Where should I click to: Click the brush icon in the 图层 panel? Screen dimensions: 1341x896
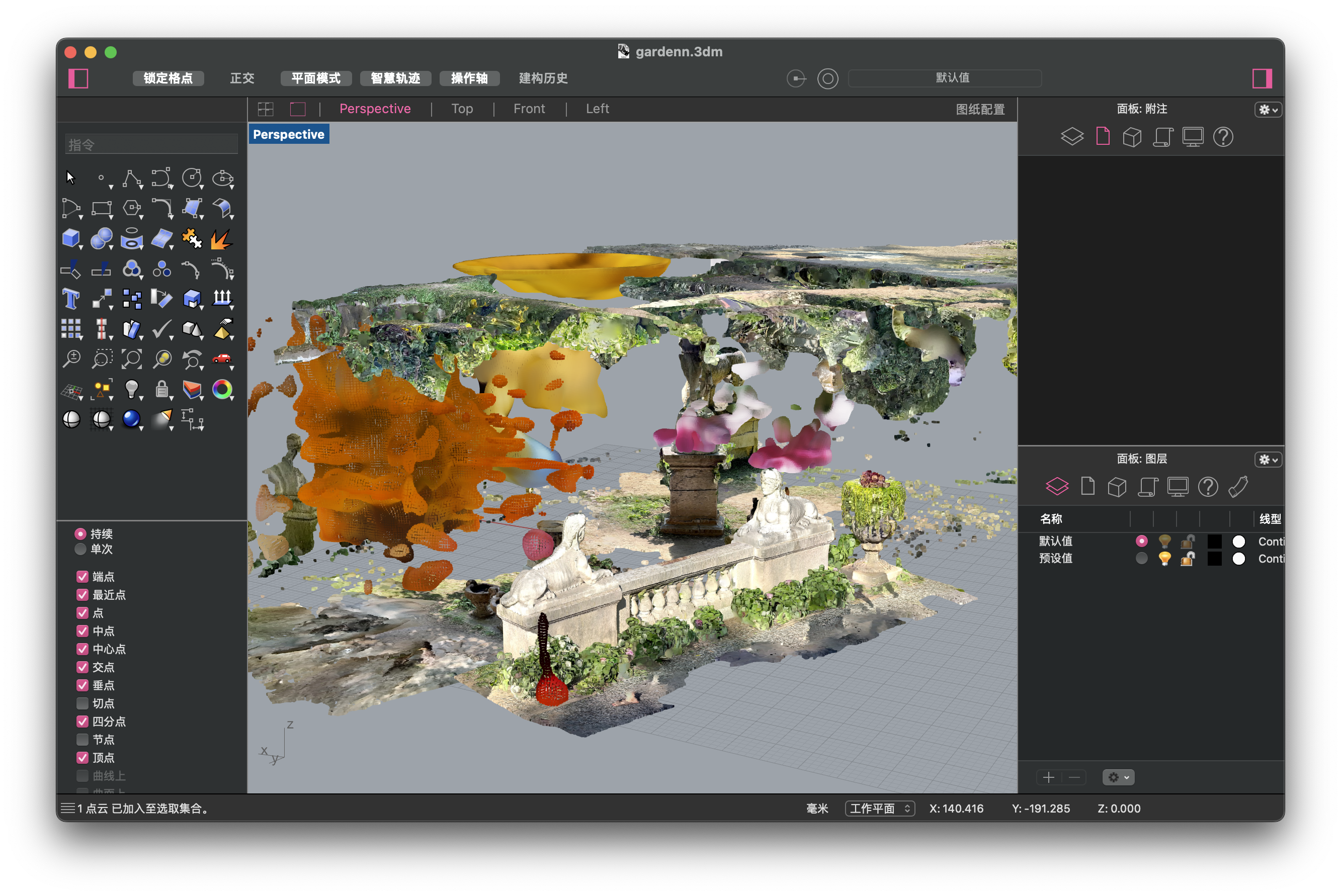click(1238, 487)
